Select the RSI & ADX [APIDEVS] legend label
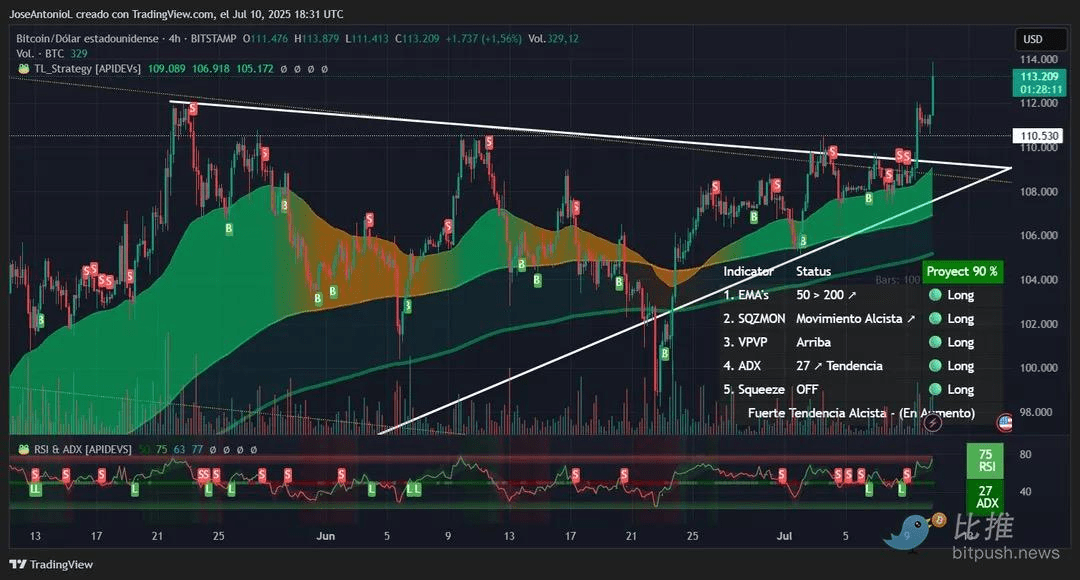 click(x=83, y=449)
